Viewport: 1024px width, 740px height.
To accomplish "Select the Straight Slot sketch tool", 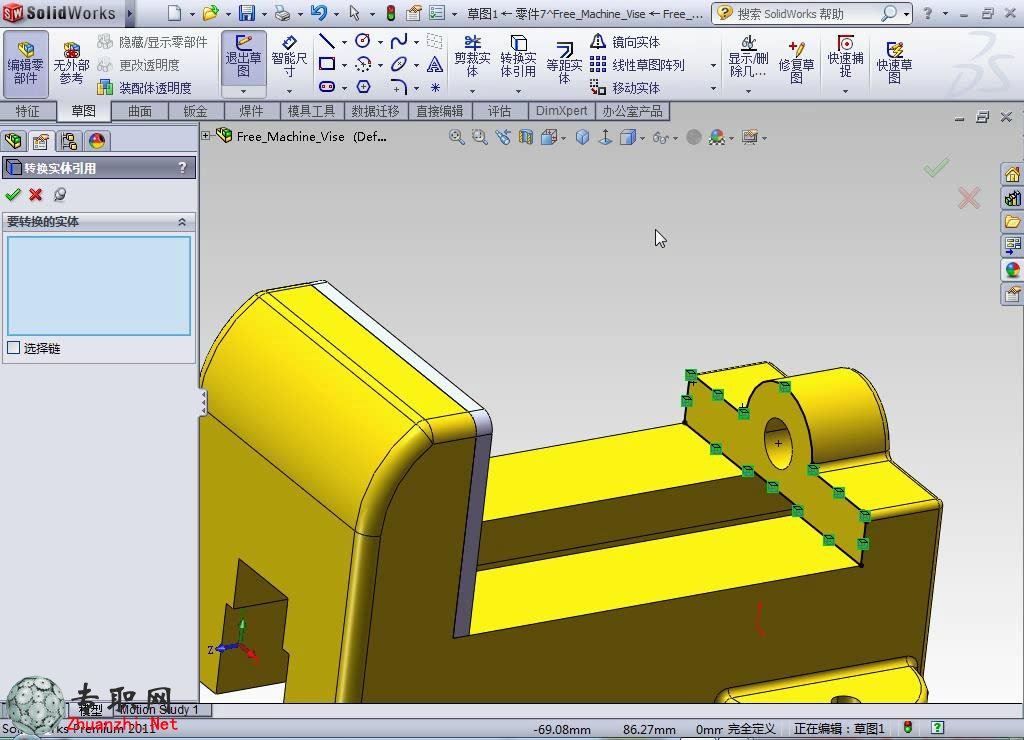I will click(x=327, y=86).
